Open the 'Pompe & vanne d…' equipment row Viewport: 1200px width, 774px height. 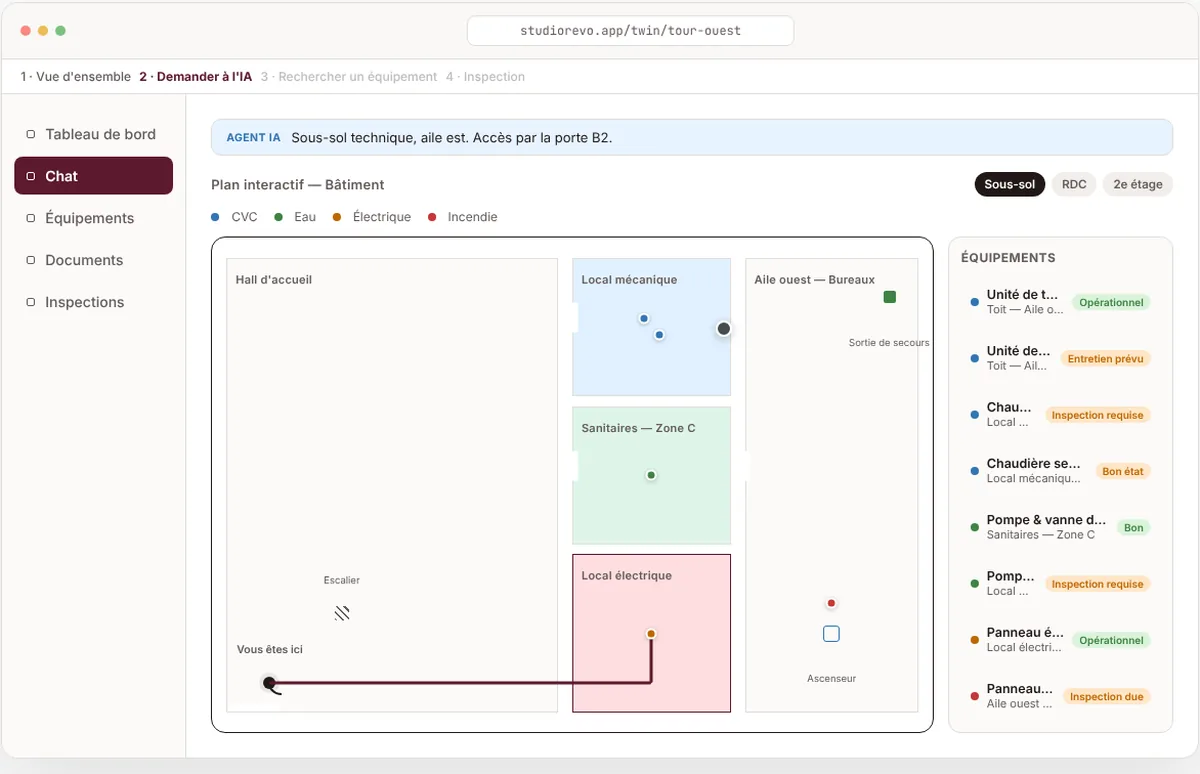1060,527
